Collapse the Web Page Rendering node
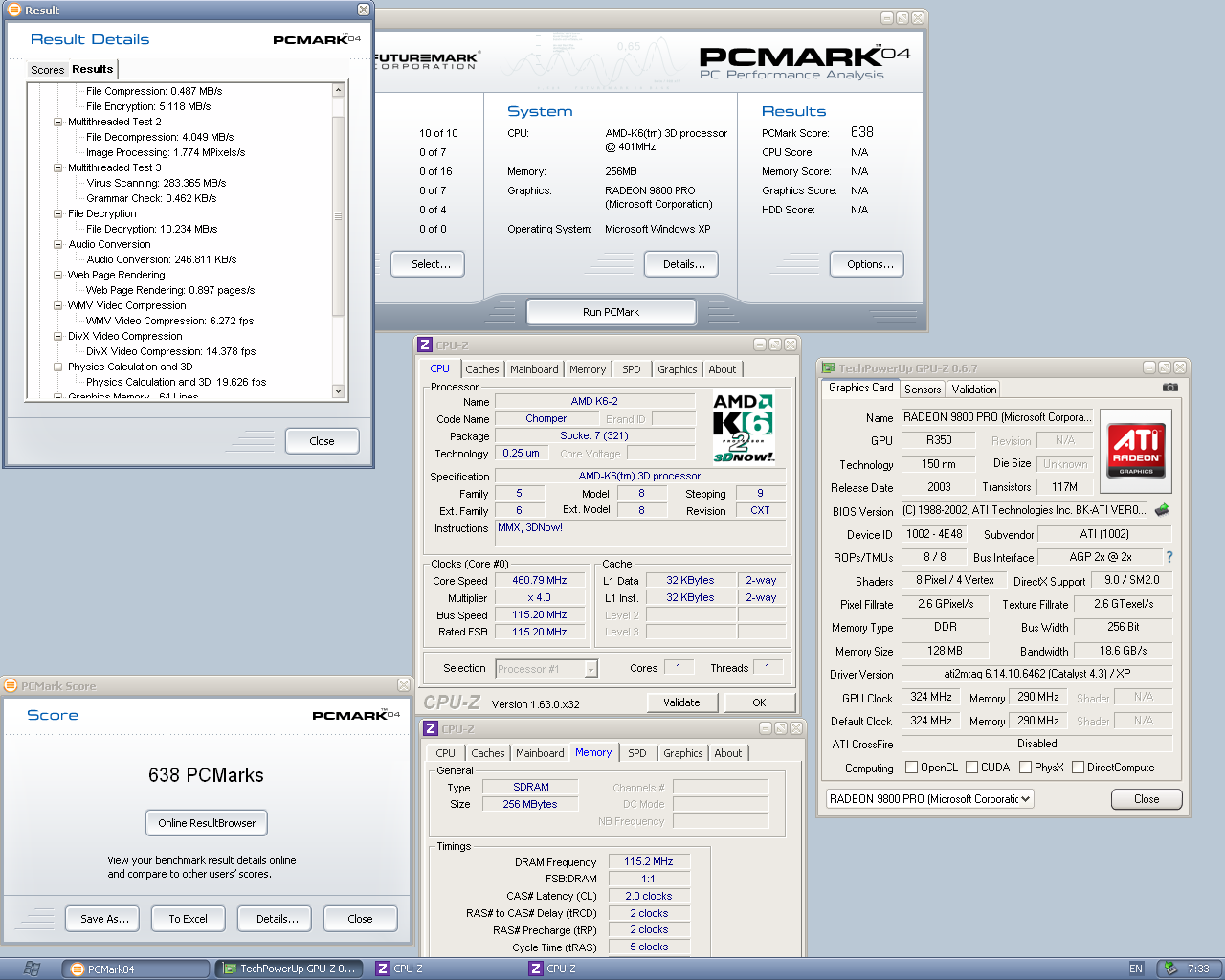This screenshot has width=1225, height=980. pos(57,275)
